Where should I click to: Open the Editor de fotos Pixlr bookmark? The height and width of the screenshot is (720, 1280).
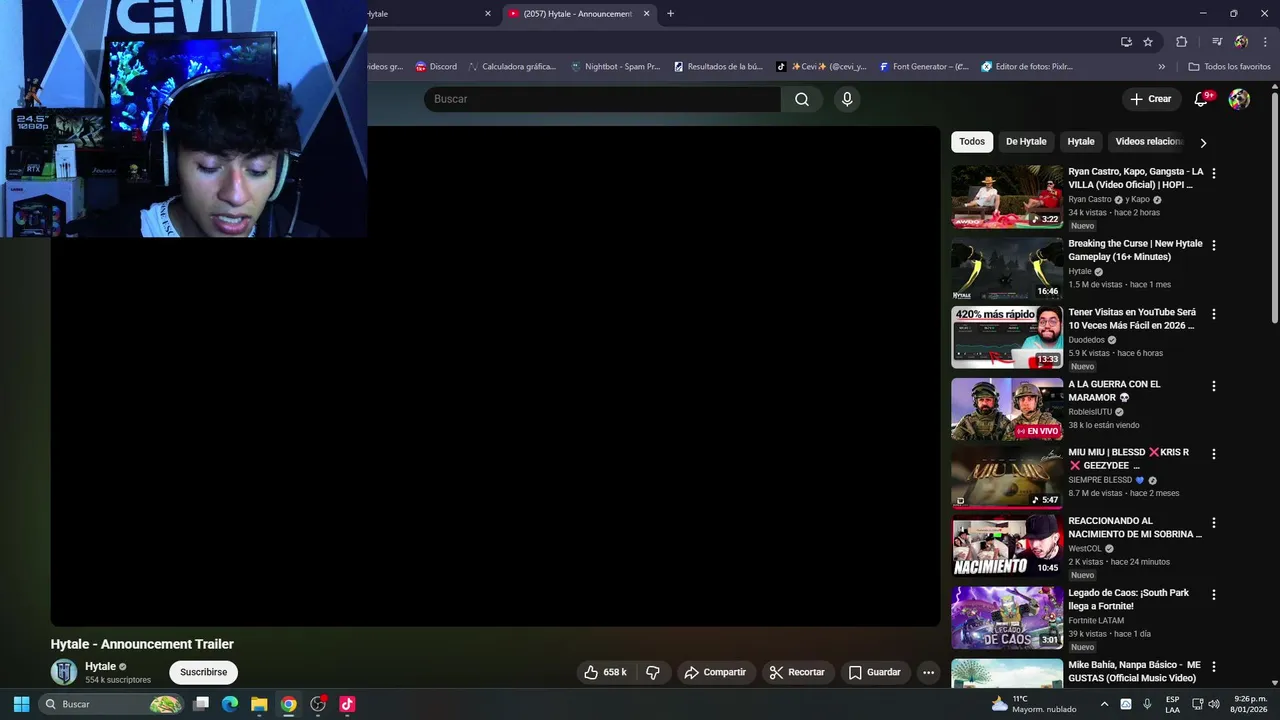point(1027,67)
